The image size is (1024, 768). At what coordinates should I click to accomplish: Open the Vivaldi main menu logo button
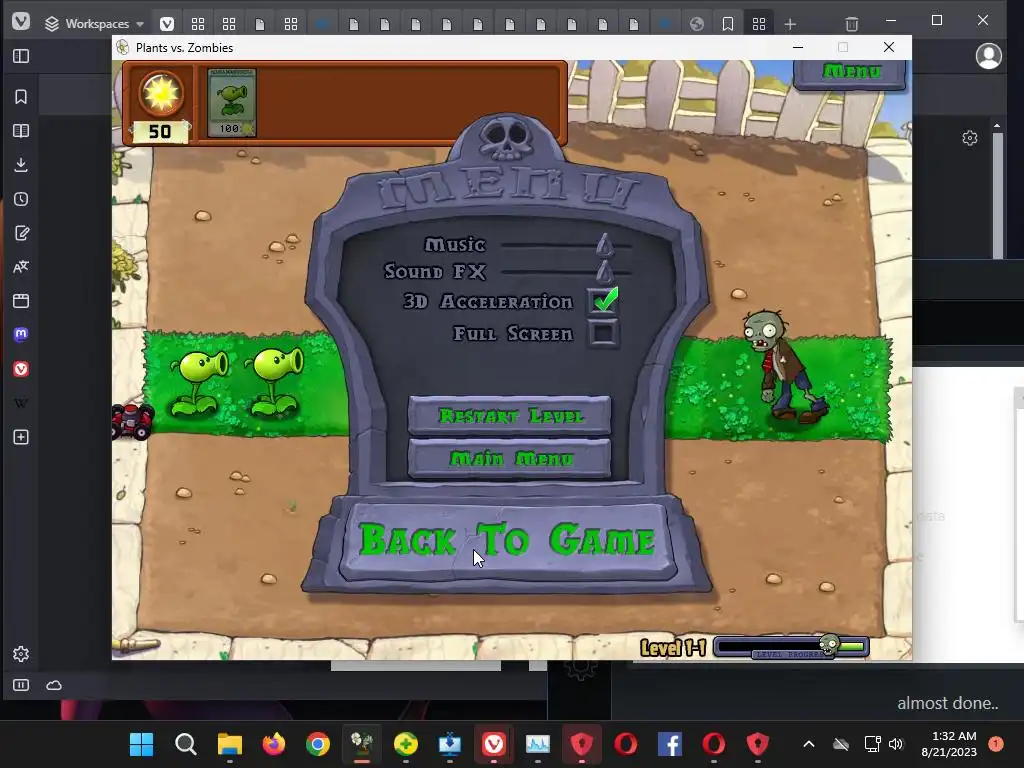[21, 22]
